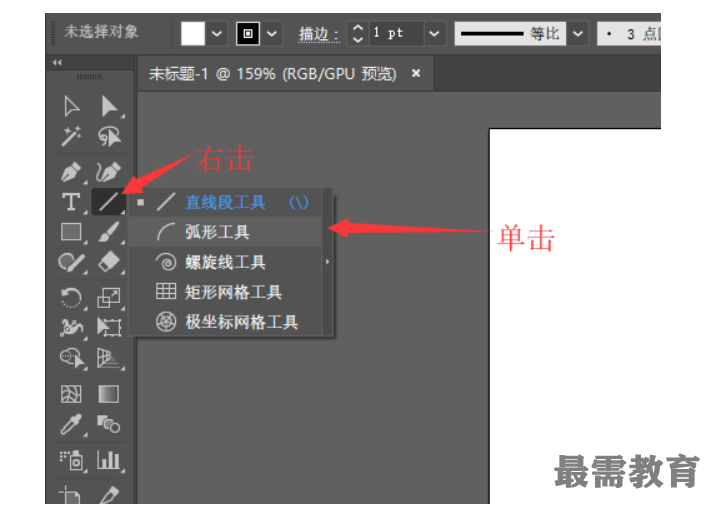This screenshot has width=706, height=511.
Task: Click the white fill color swatch
Action: tap(193, 33)
